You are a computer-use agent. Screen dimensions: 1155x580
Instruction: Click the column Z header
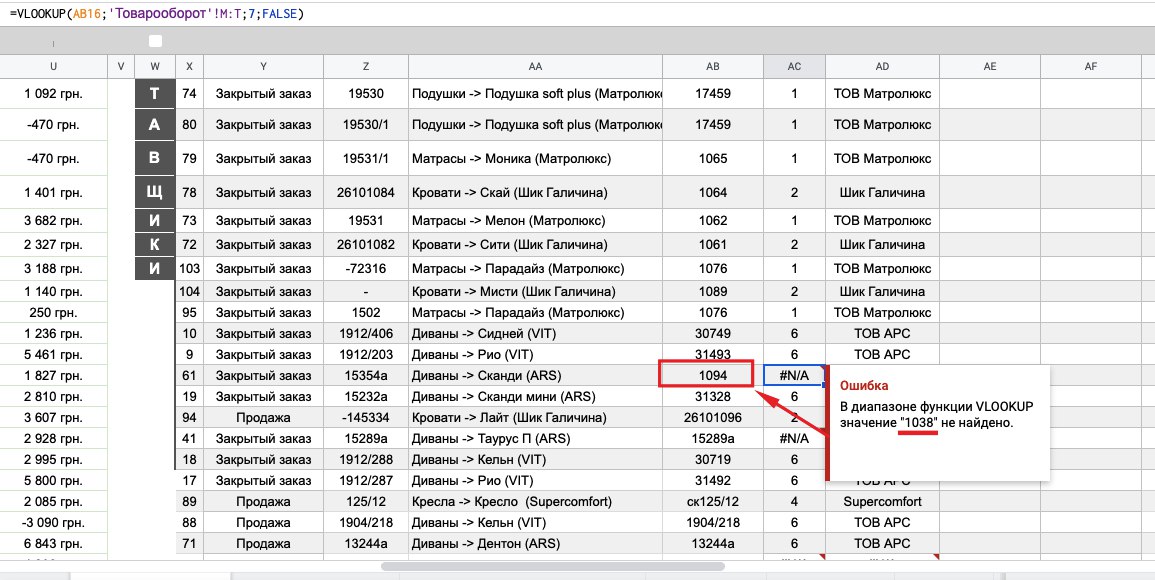click(366, 66)
